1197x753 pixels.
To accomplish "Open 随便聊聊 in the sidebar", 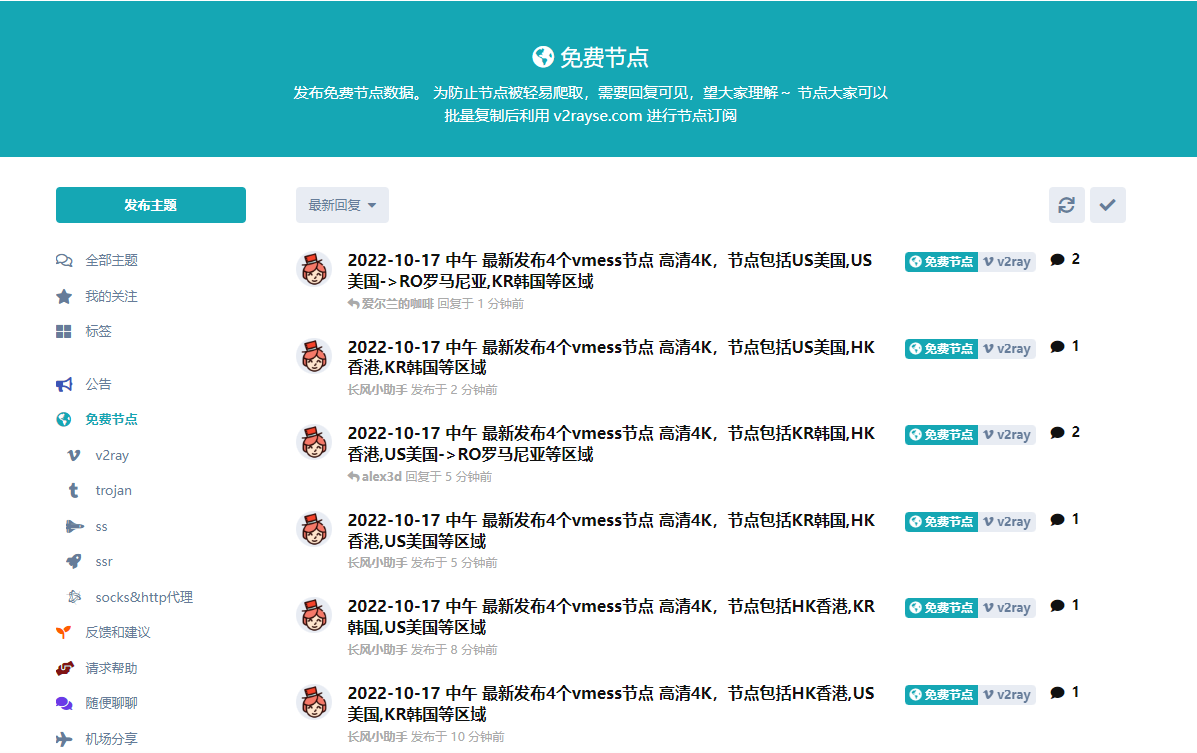I will click(x=111, y=703).
